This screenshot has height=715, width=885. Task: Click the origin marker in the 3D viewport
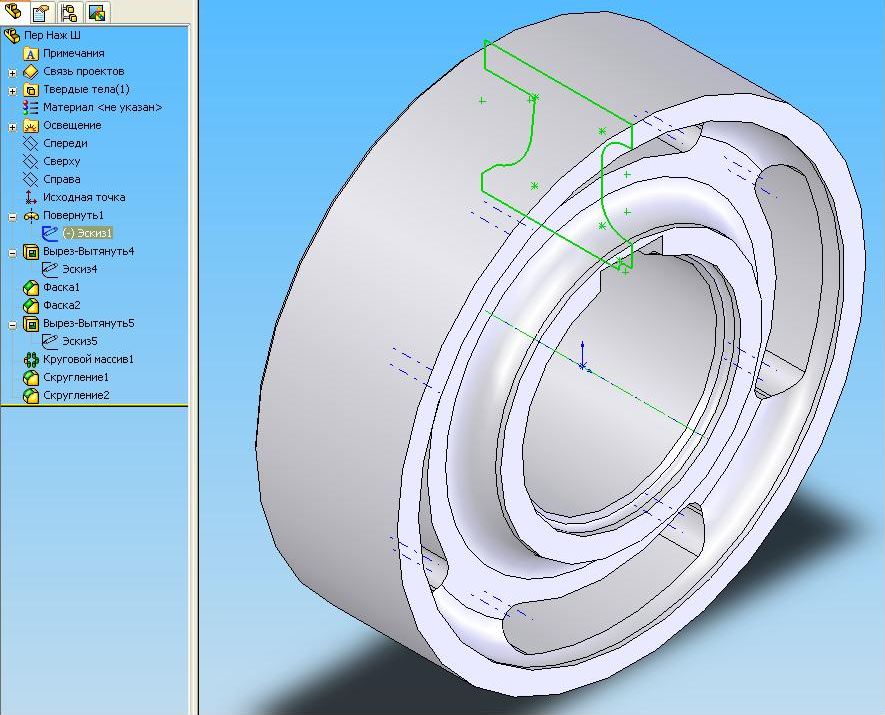tap(583, 366)
